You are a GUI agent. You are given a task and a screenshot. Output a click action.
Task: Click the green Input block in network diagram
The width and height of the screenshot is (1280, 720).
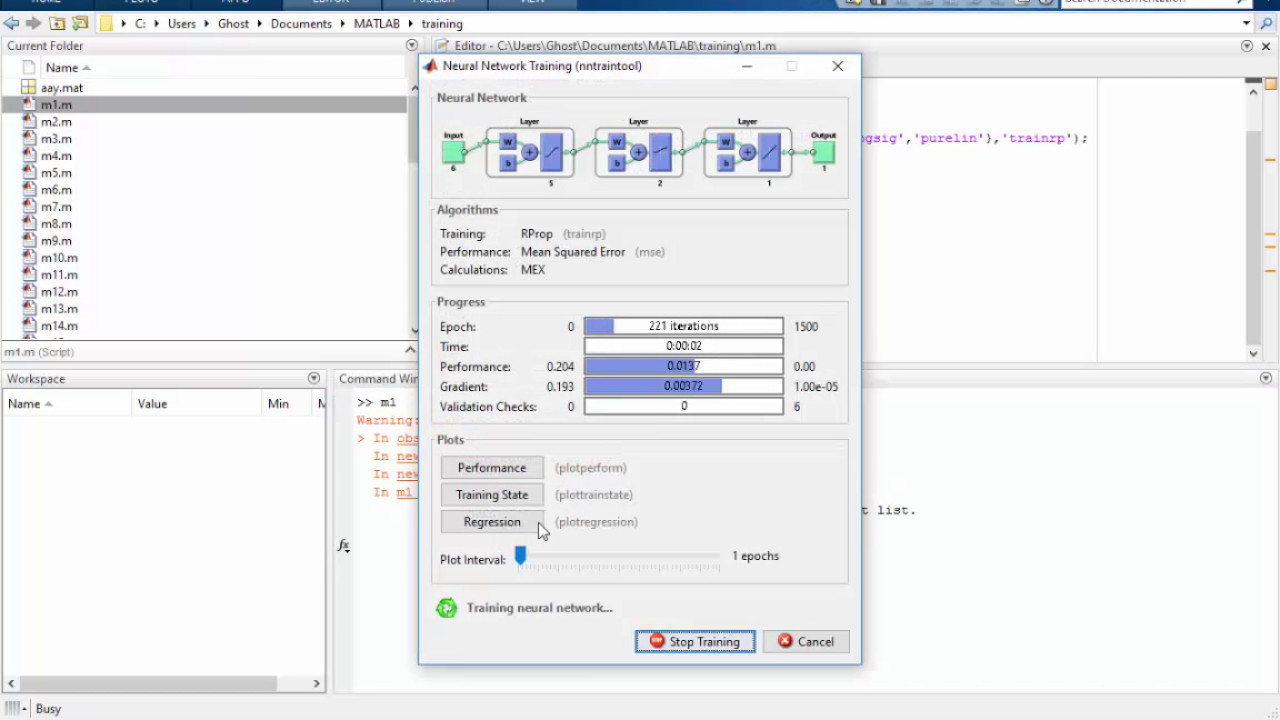pos(453,152)
